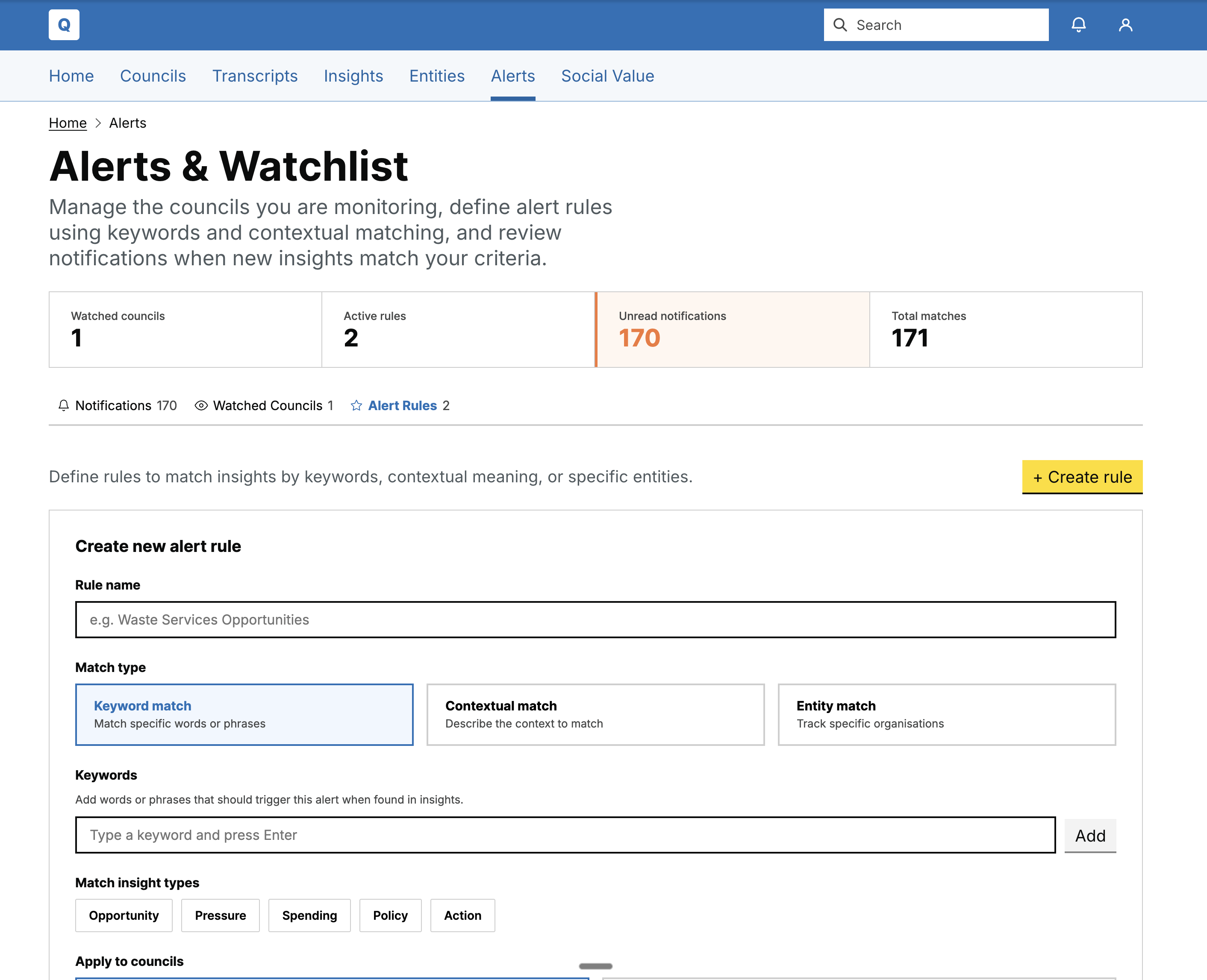Open user account profile icon
This screenshot has width=1207, height=980.
(x=1125, y=25)
